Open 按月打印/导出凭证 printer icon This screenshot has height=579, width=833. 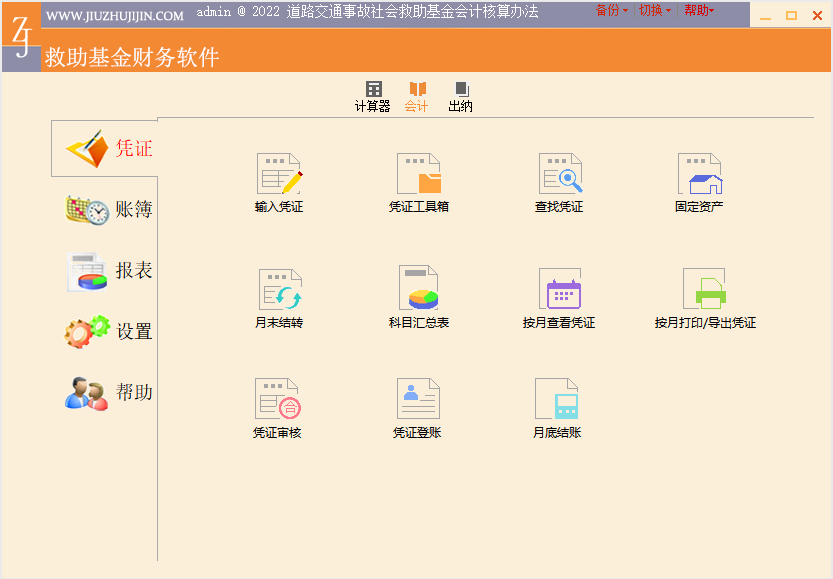point(705,289)
